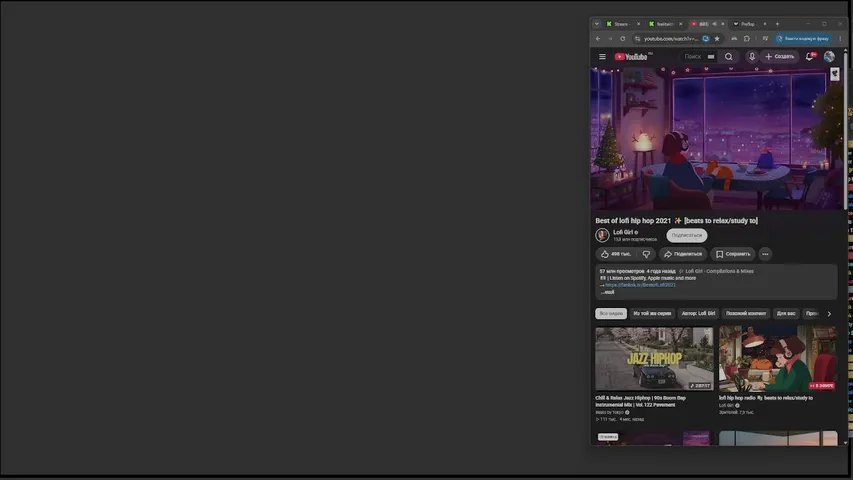
Task: Like the video with thumbs up
Action: tap(616, 254)
